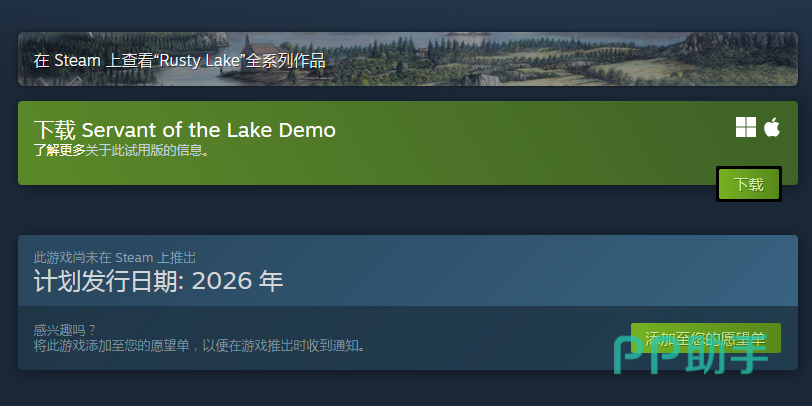Click the "计划发行日期: 2026 年" release date text

pyautogui.click(x=158, y=281)
